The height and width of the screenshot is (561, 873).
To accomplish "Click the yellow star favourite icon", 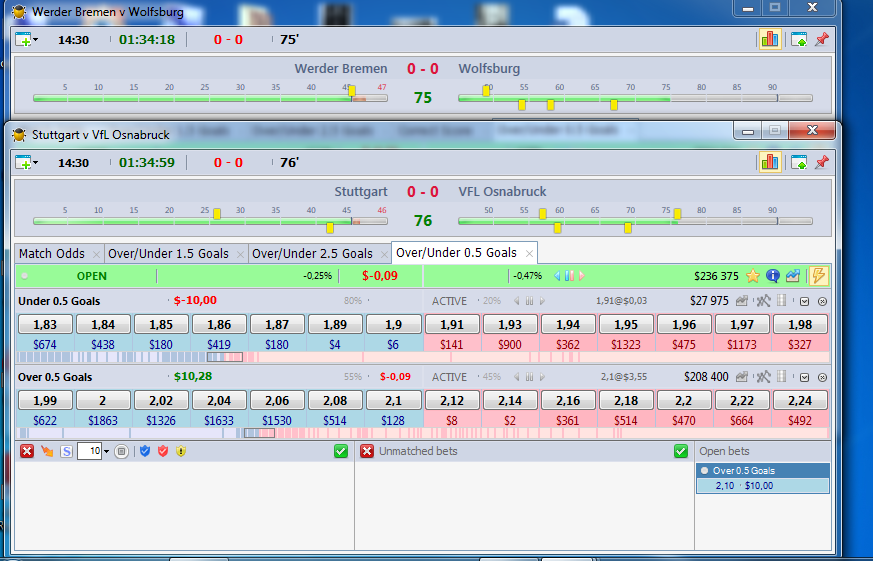I will [753, 276].
